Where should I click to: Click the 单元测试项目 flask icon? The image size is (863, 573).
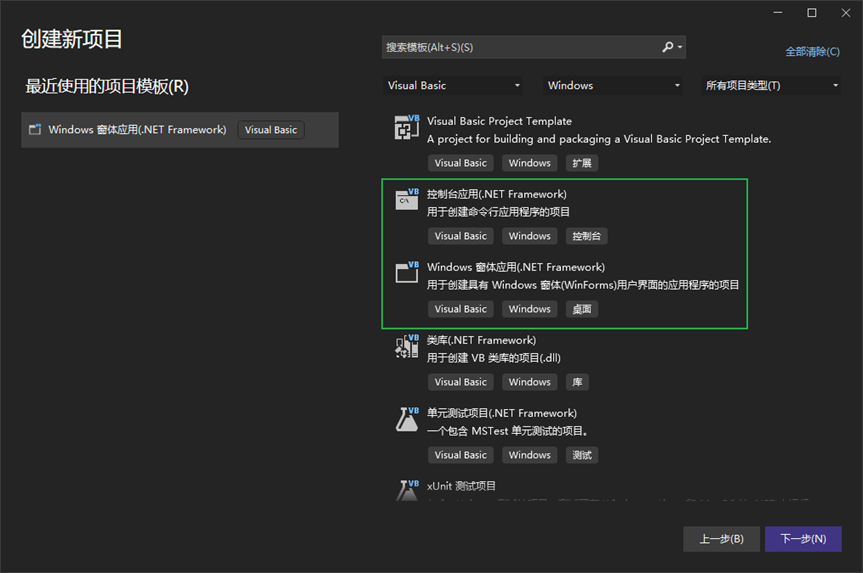pyautogui.click(x=407, y=419)
